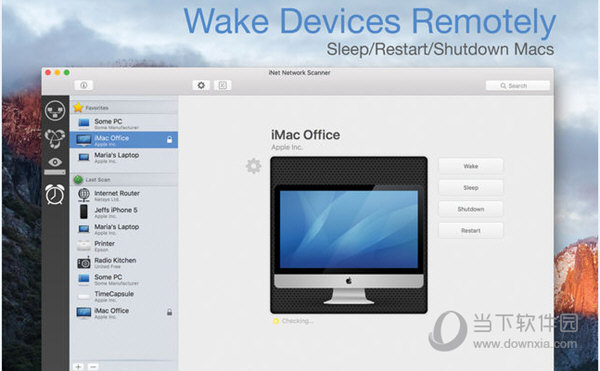This screenshot has width=600, height=371.
Task: Click the iMac Office heading
Action: [305, 135]
